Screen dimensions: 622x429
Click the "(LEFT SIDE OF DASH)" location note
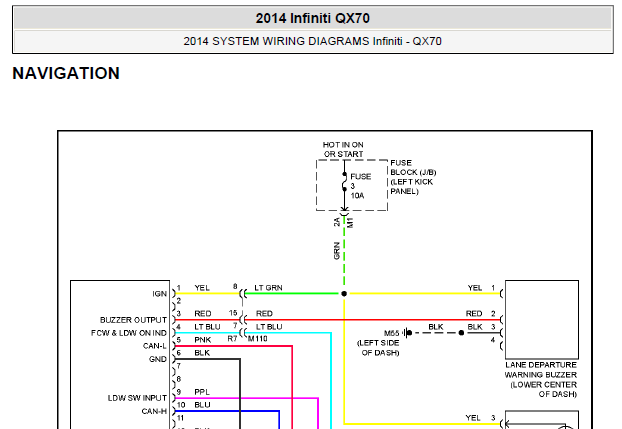coord(378,348)
